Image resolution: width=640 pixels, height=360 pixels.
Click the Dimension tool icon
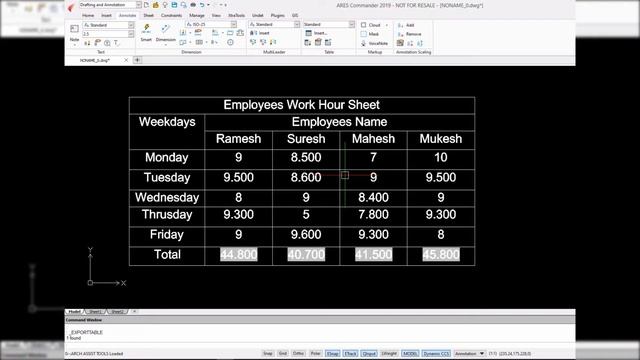click(x=165, y=28)
